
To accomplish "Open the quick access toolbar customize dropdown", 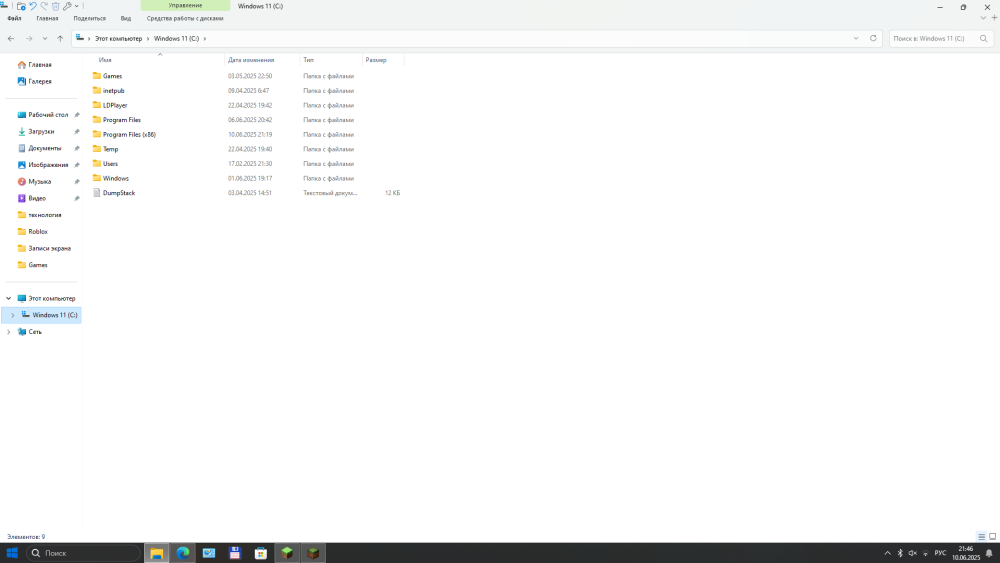I will (77, 6).
